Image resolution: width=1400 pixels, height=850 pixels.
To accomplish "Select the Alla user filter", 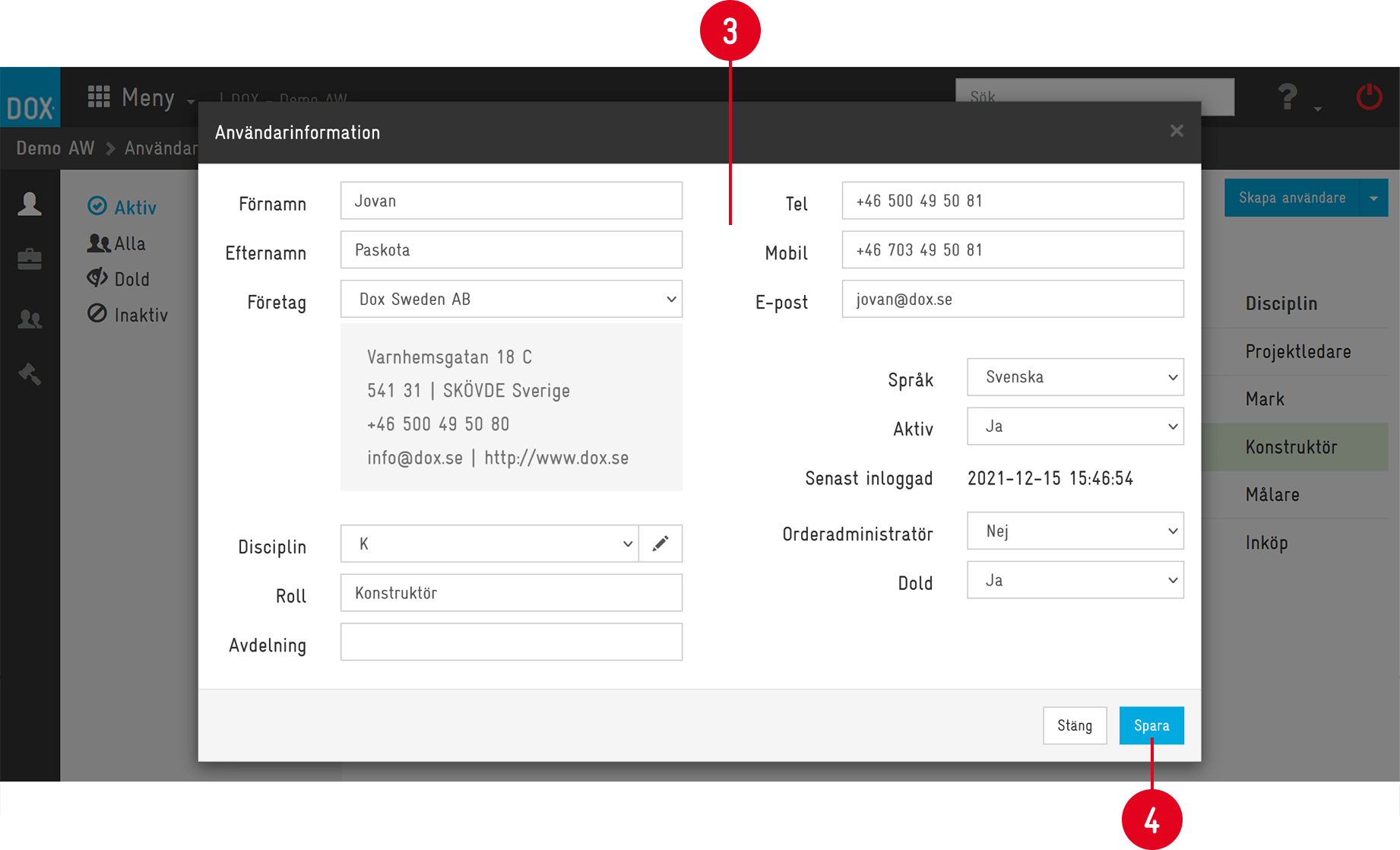I will click(116, 243).
